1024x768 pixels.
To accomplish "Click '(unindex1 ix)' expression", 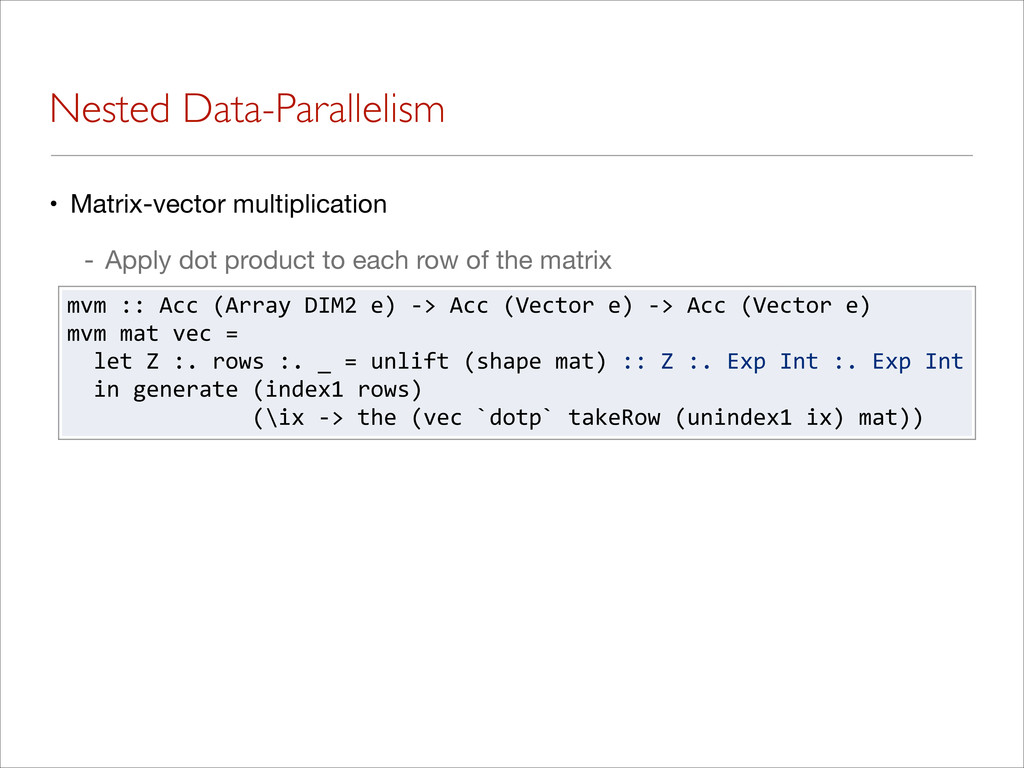I will tap(759, 418).
